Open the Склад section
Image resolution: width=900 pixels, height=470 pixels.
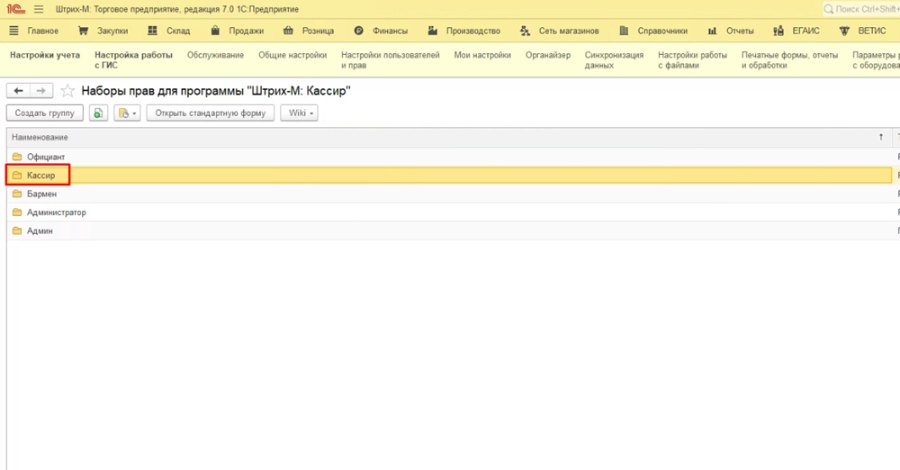tap(178, 30)
